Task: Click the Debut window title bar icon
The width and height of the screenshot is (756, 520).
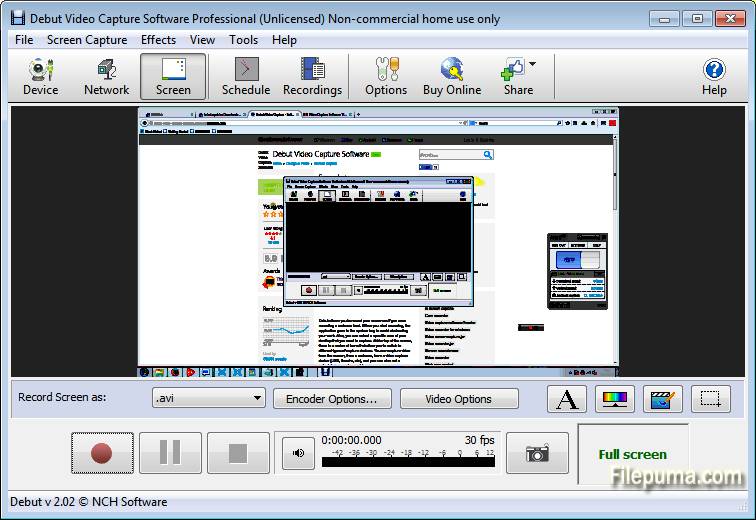Action: coord(18,18)
